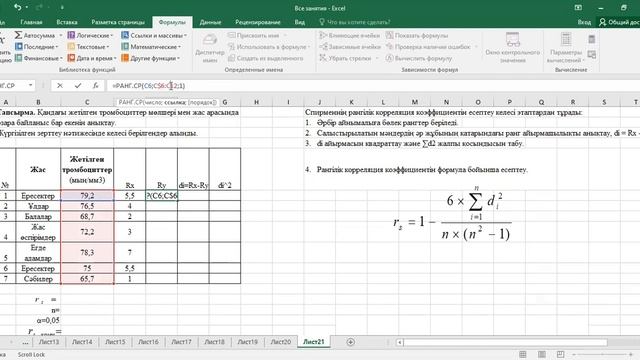This screenshot has width=640, height=360.
Task: Open the Undo history dropdown arrow
Action: pos(27,7)
